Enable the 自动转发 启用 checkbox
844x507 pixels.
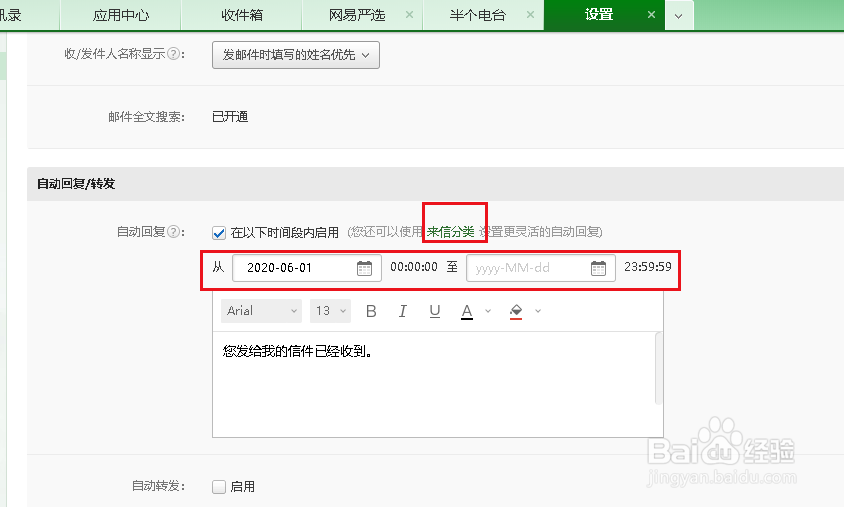[x=219, y=487]
